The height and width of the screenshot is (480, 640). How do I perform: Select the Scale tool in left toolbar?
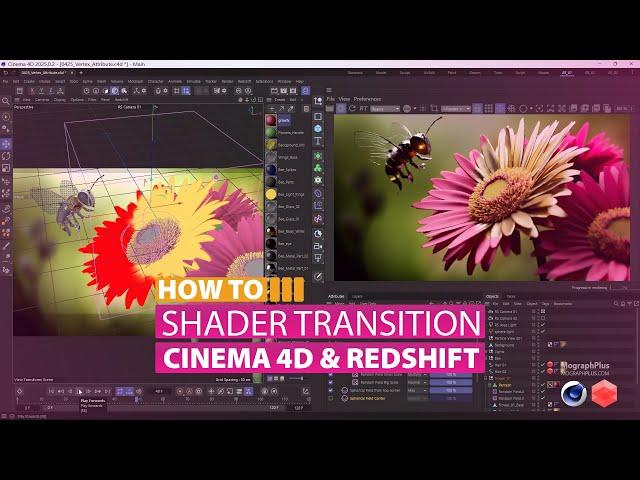tap(6, 168)
